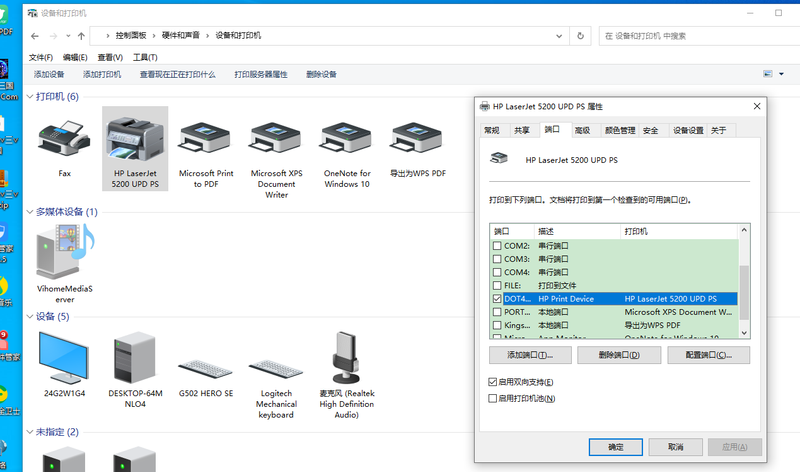Collapse the 打印机 (6) group
Image resolution: width=800 pixels, height=472 pixels.
tap(28, 97)
